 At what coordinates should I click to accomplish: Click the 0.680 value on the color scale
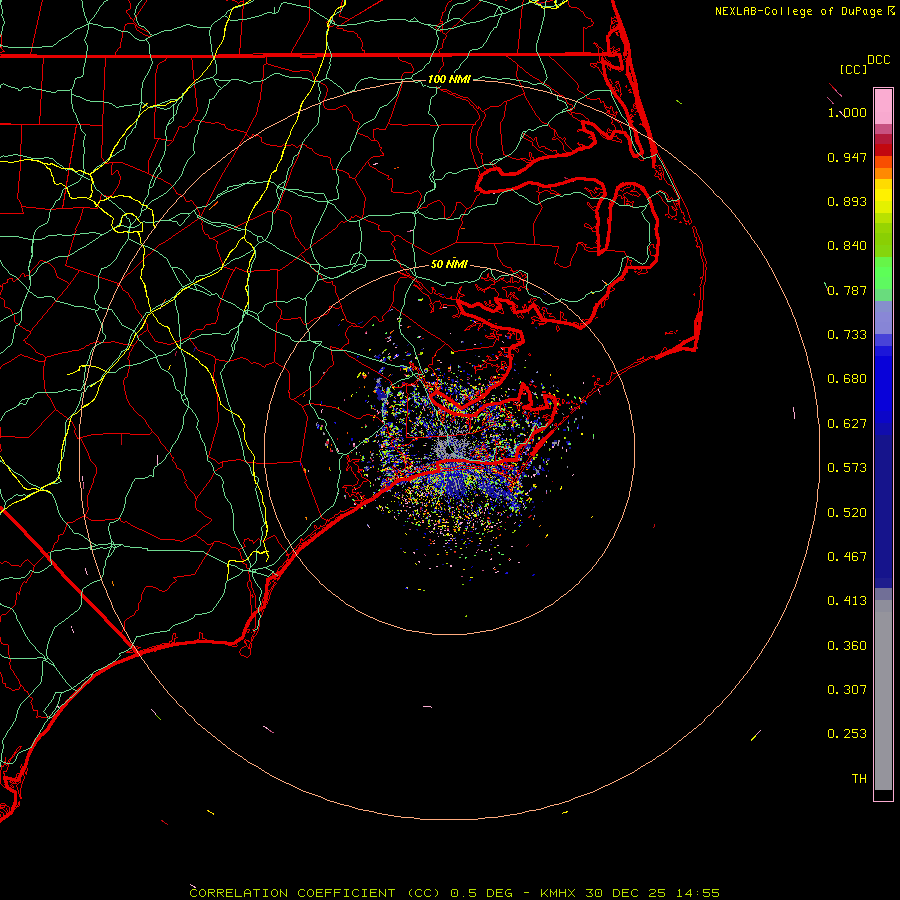(x=847, y=379)
